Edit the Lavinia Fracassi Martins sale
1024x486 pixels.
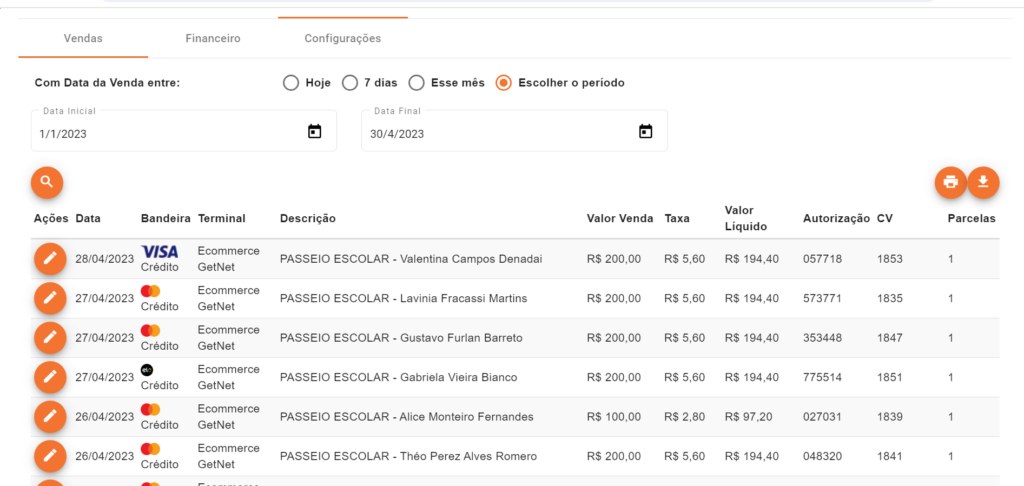click(49, 298)
